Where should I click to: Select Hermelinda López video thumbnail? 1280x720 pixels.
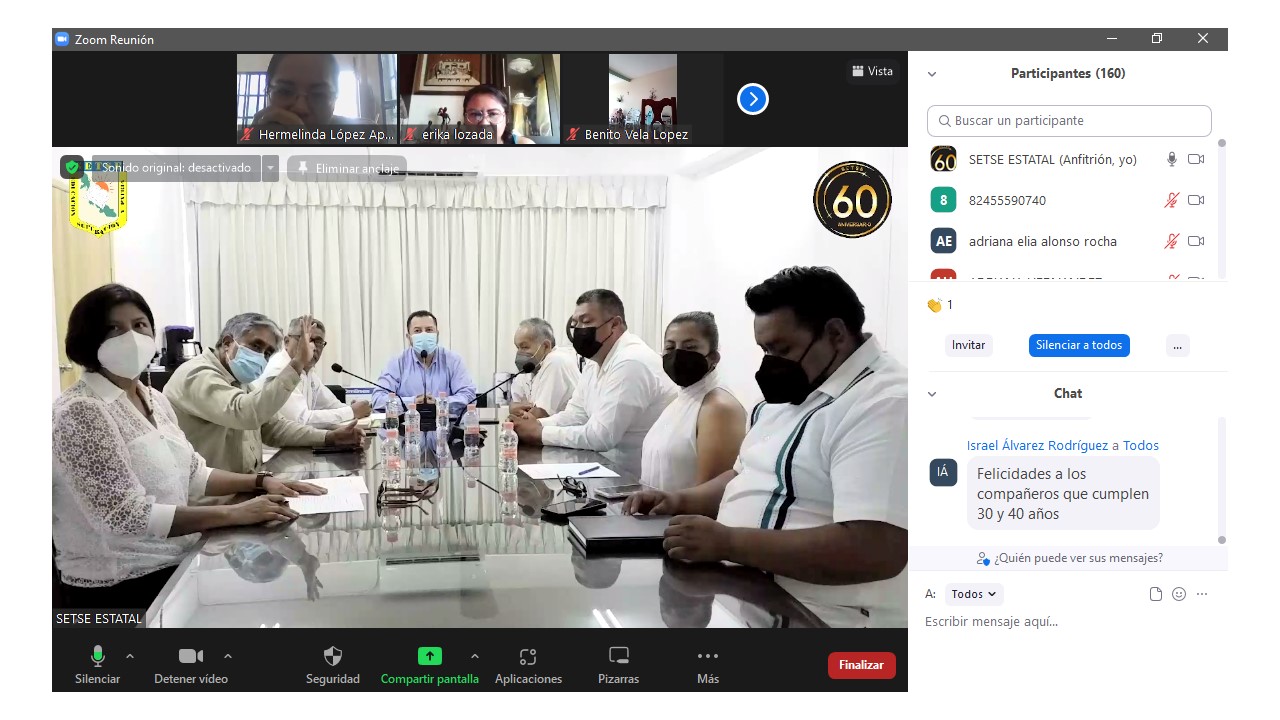pos(317,99)
